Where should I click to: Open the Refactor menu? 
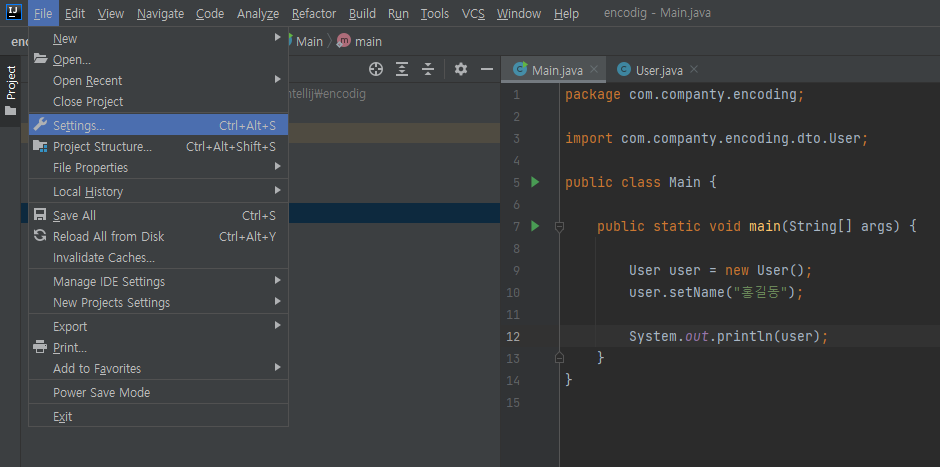pyautogui.click(x=314, y=13)
